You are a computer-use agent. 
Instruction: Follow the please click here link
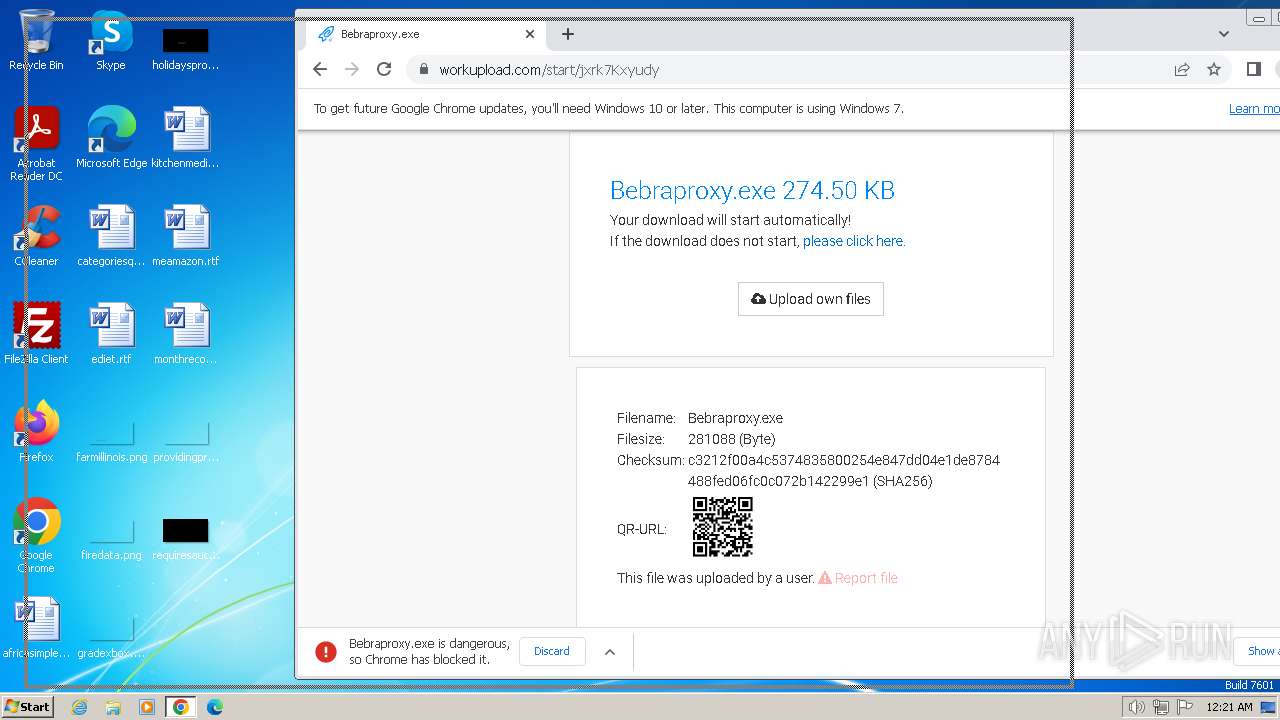pyautogui.click(x=854, y=241)
